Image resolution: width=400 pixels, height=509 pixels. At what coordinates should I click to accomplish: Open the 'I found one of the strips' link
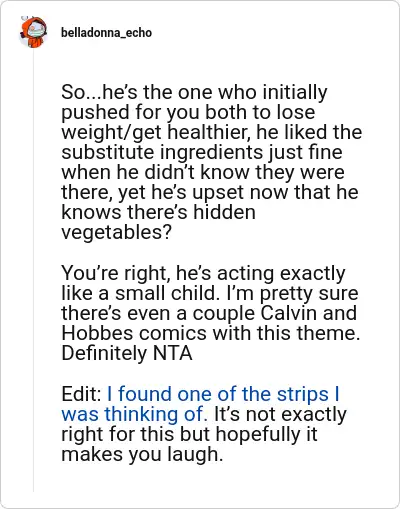click(x=223, y=394)
